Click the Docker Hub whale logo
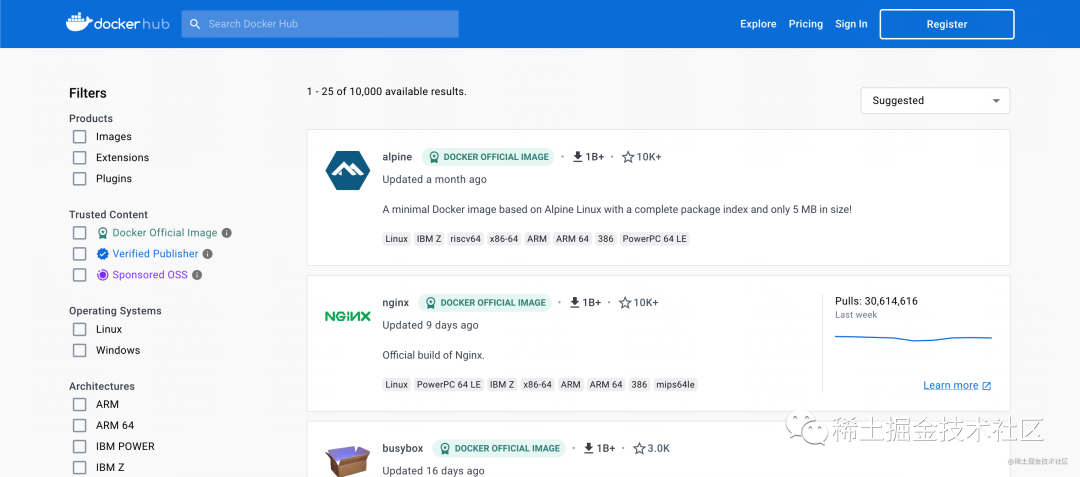The image size is (1080, 477). [x=117, y=23]
